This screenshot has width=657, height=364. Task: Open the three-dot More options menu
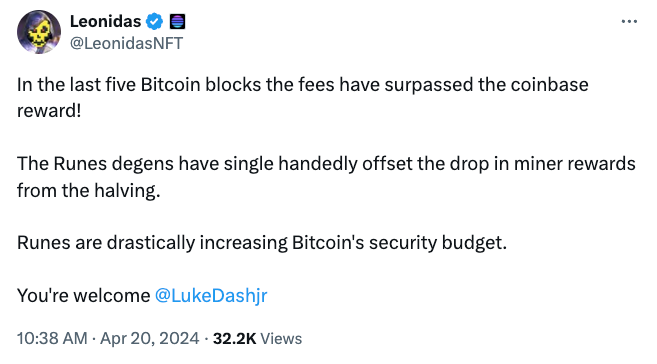(629, 21)
